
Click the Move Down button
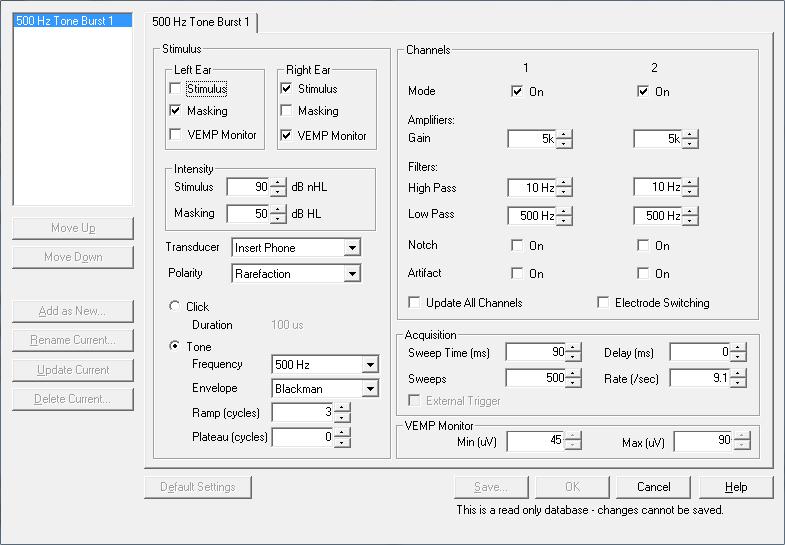tap(73, 257)
